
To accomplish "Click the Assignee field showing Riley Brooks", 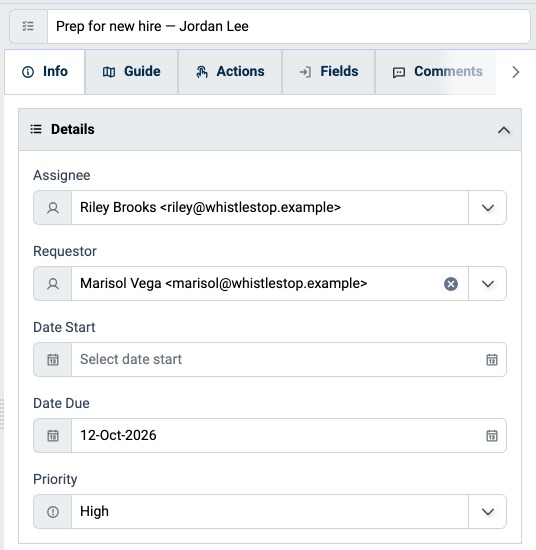I will pyautogui.click(x=269, y=208).
